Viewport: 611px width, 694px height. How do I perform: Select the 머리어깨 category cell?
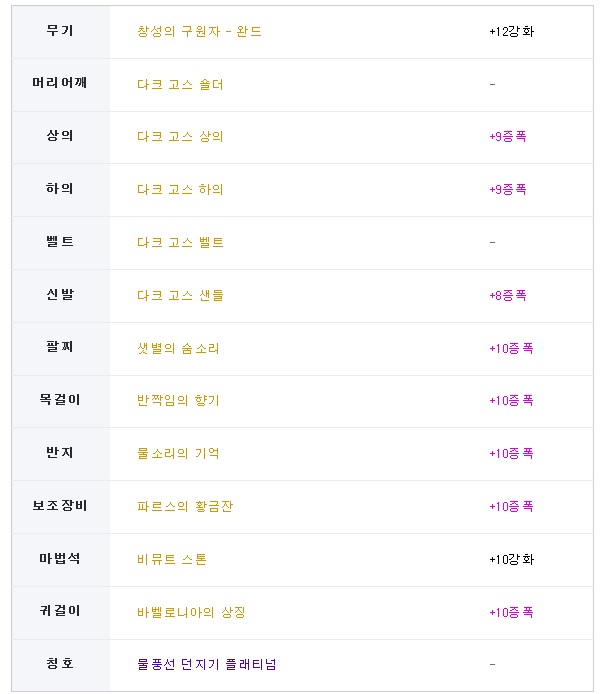coord(61,85)
